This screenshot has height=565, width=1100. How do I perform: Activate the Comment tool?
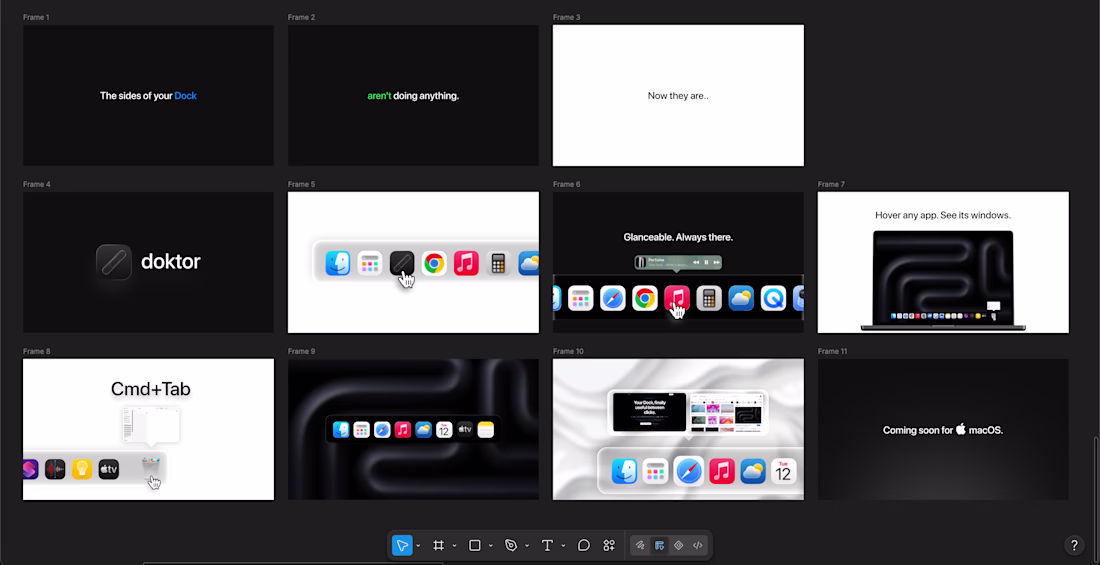(584, 545)
